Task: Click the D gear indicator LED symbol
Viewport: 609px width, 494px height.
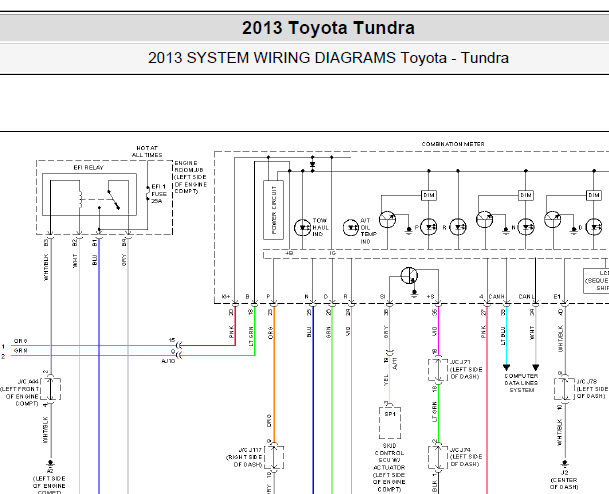Action: (594, 227)
